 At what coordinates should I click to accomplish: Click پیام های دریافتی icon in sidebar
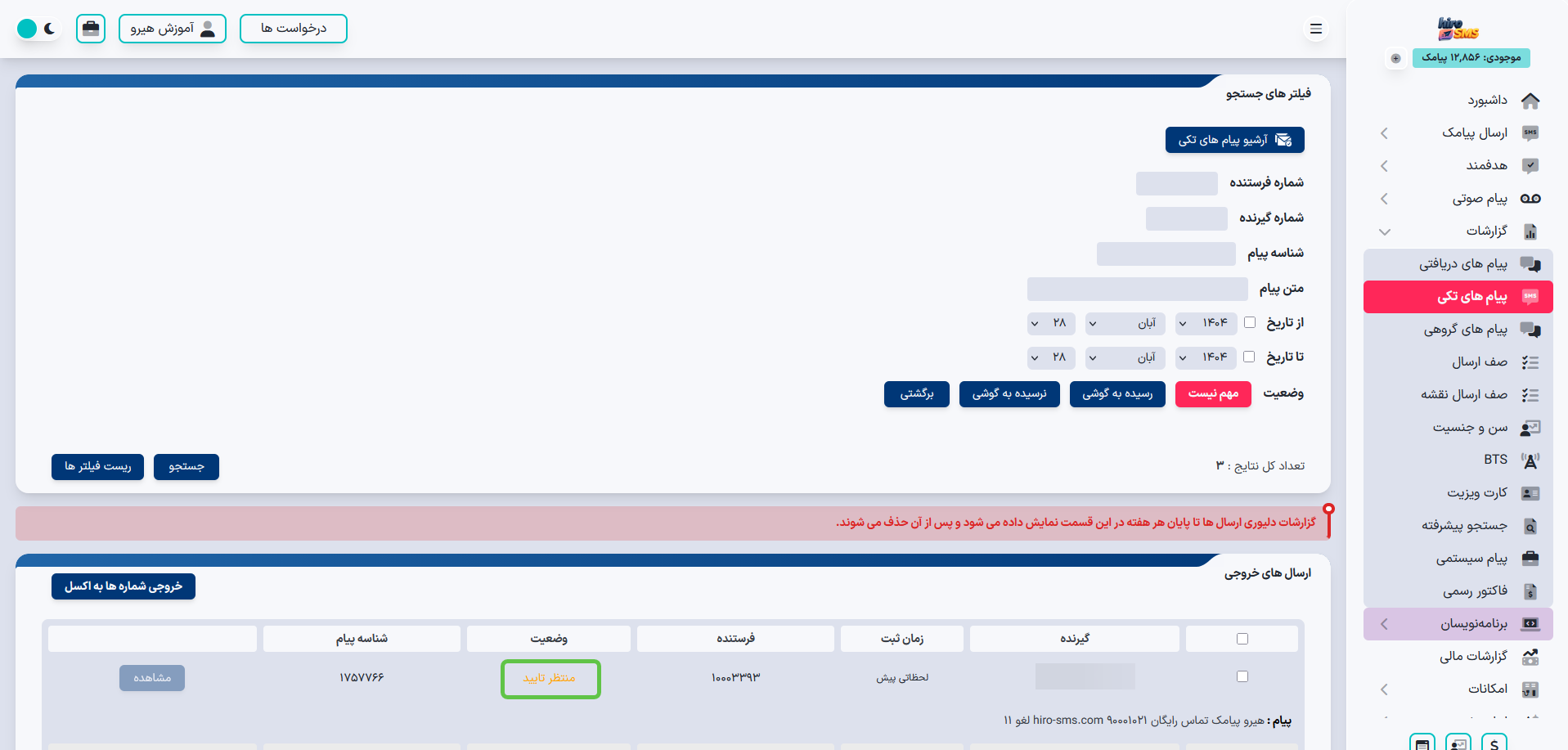(1530, 263)
